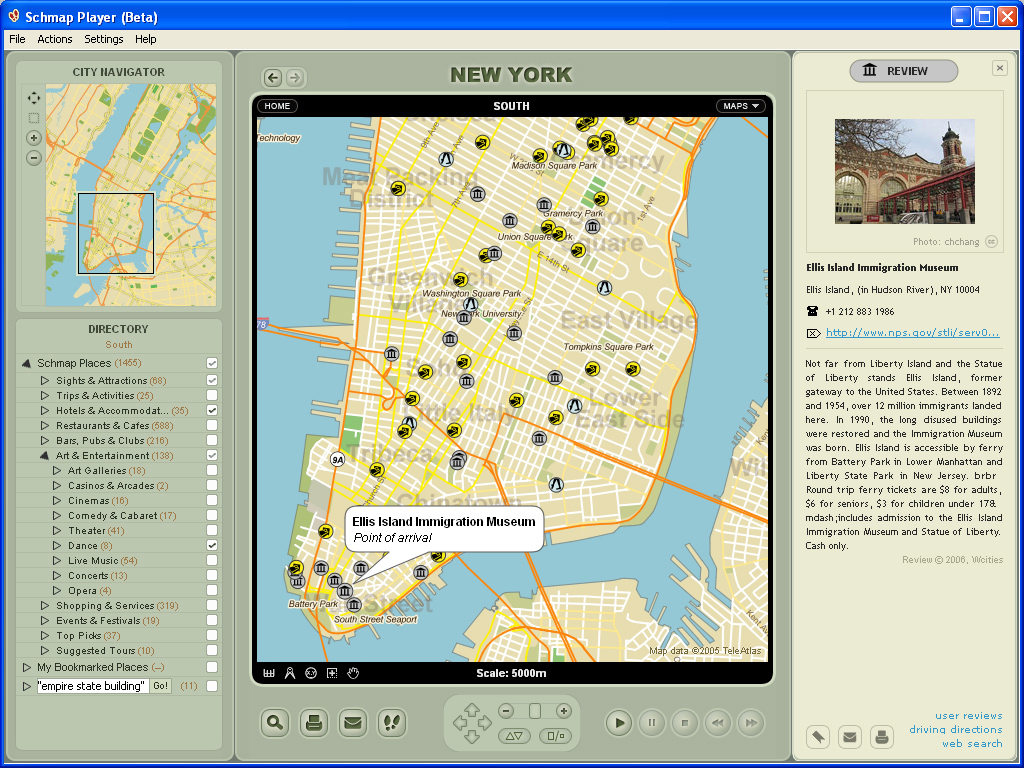Screen dimensions: 1024x768
Task: Click the Fast-forward playback button
Action: [x=751, y=723]
